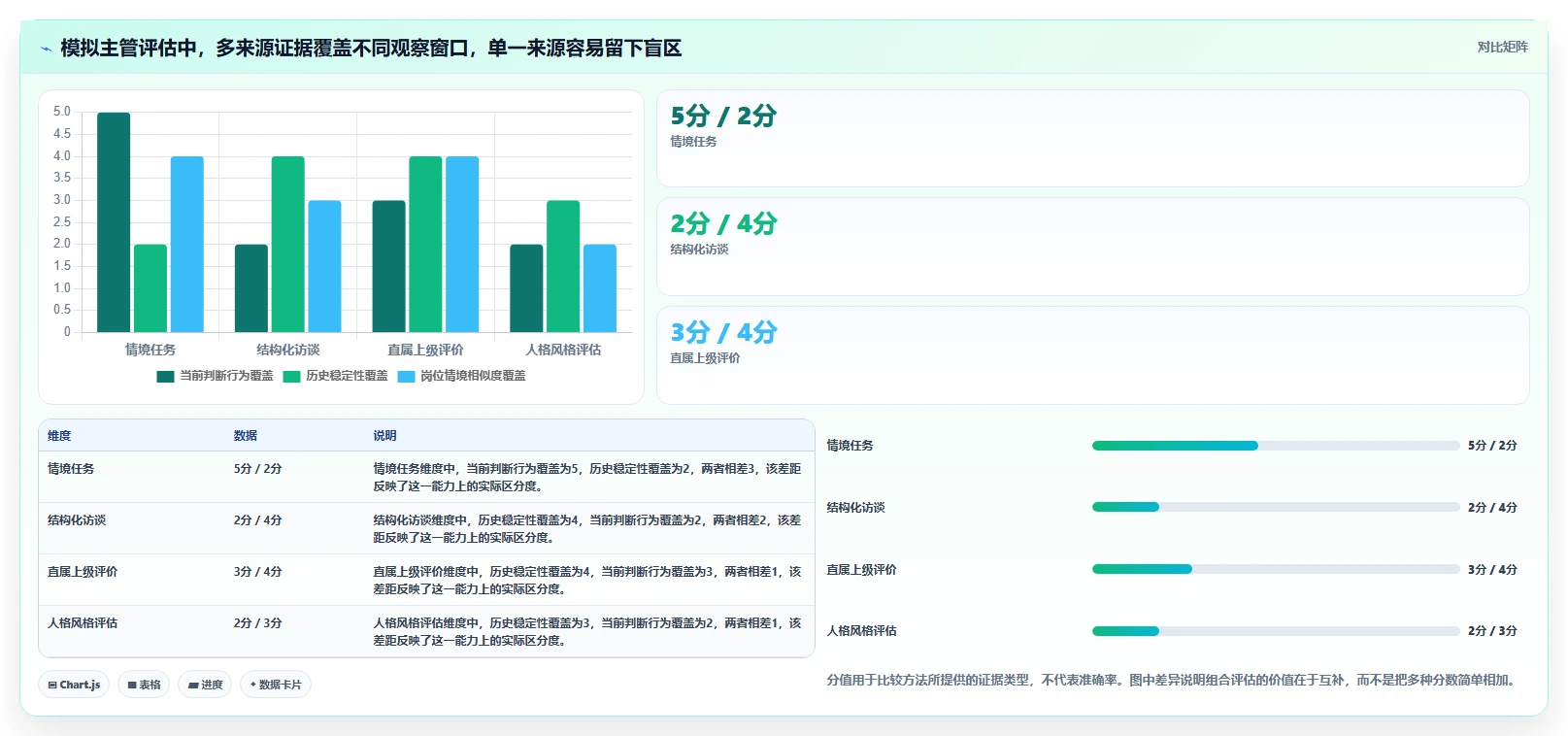
Task: Click the blue 结构化访谈 bar
Action: pos(325,266)
